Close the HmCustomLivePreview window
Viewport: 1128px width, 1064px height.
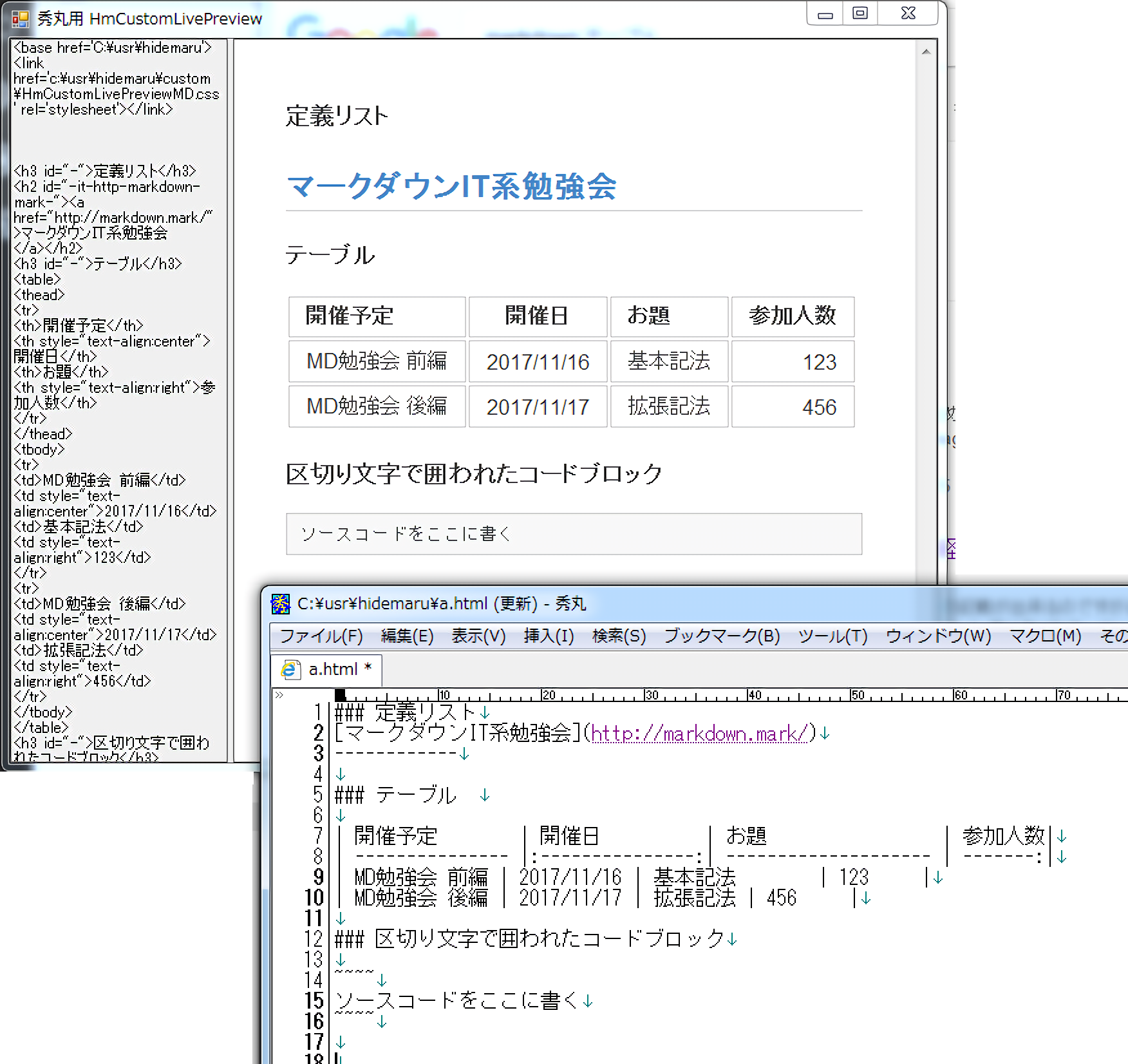pos(908,14)
